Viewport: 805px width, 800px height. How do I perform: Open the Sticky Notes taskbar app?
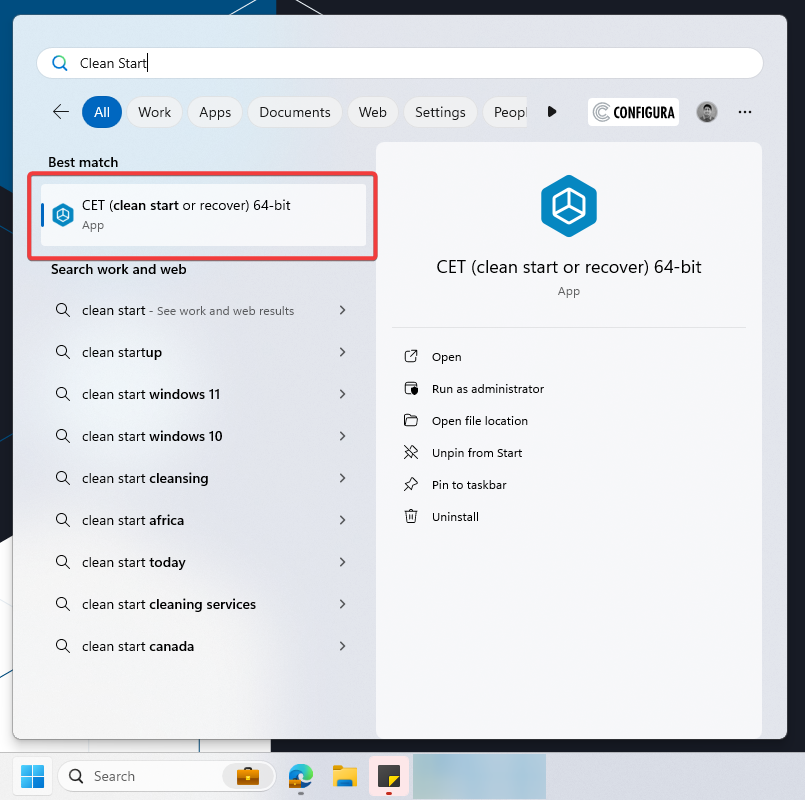pyautogui.click(x=389, y=776)
